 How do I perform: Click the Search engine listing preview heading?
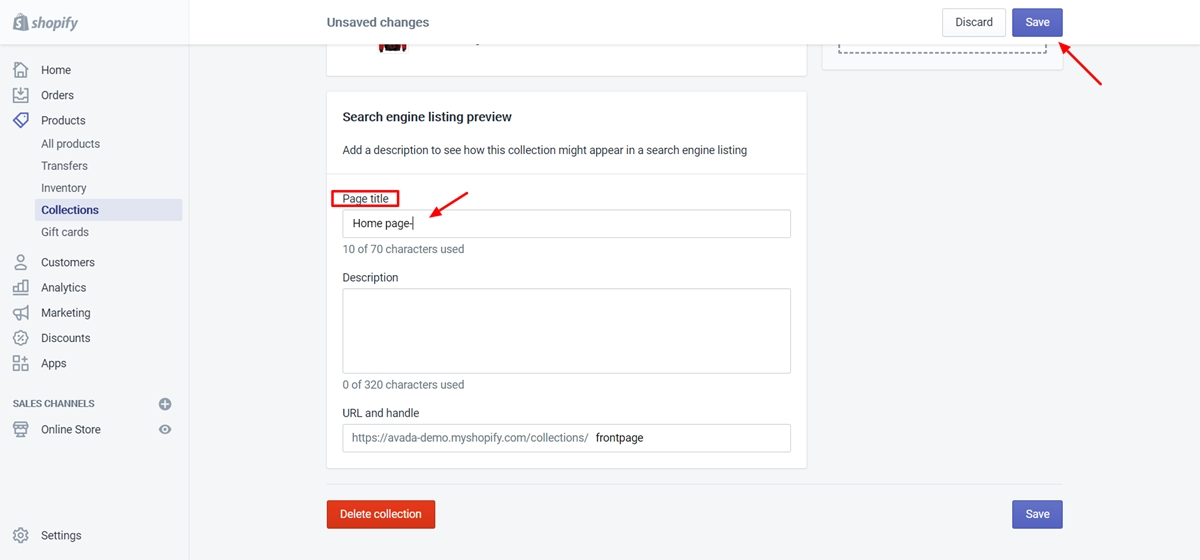427,117
